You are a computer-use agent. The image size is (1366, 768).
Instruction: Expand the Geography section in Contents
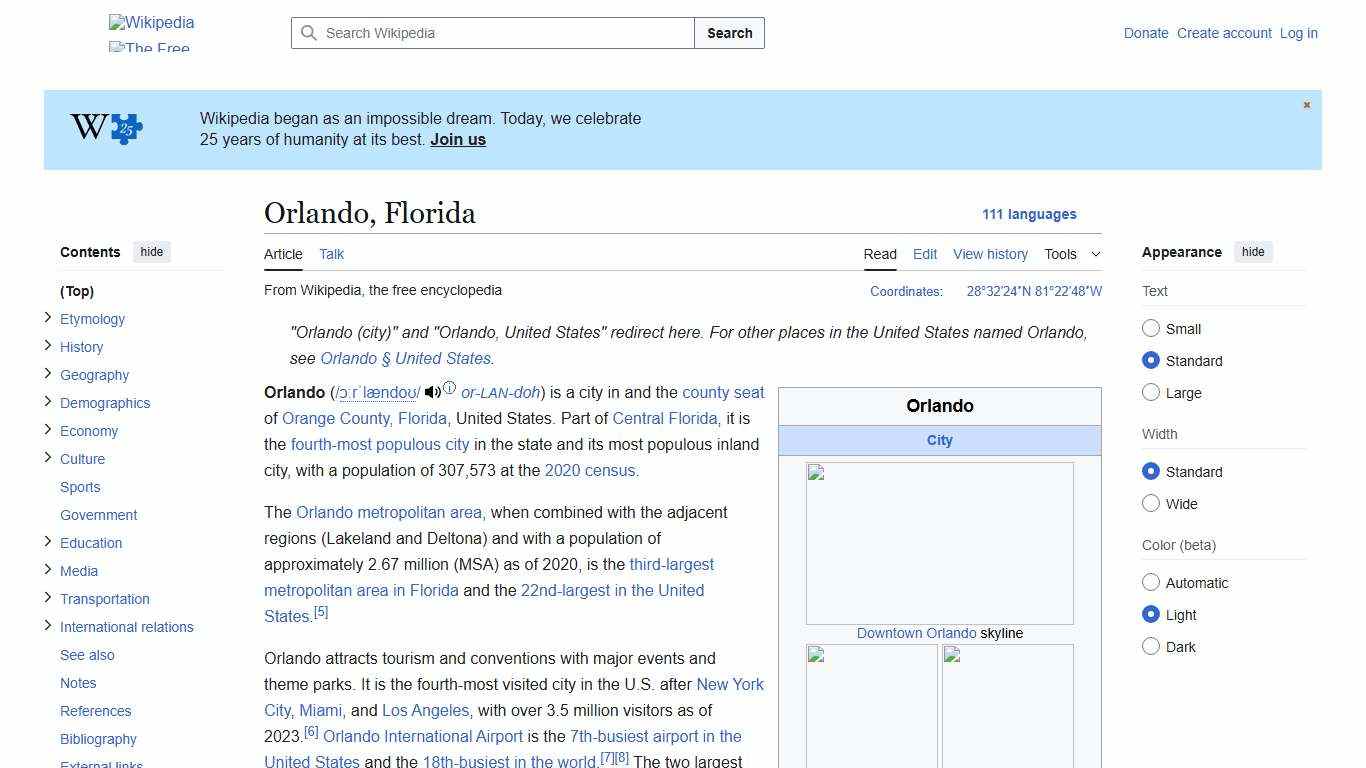[x=47, y=375]
